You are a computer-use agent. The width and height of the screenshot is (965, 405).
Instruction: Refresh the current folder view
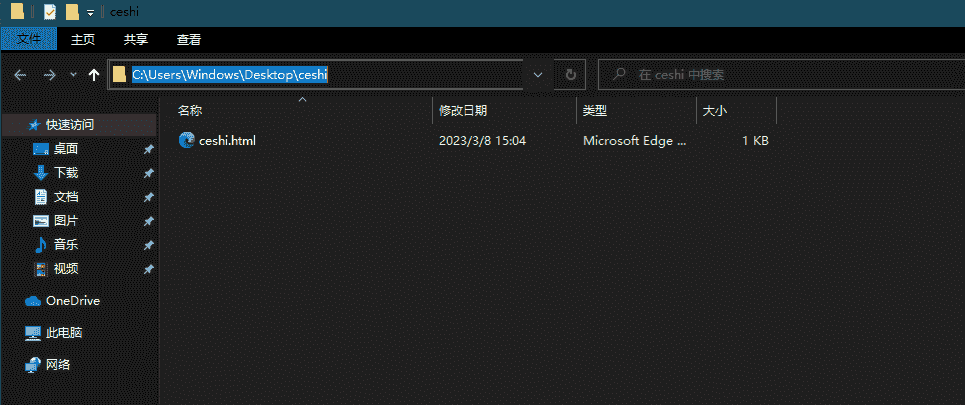click(570, 75)
